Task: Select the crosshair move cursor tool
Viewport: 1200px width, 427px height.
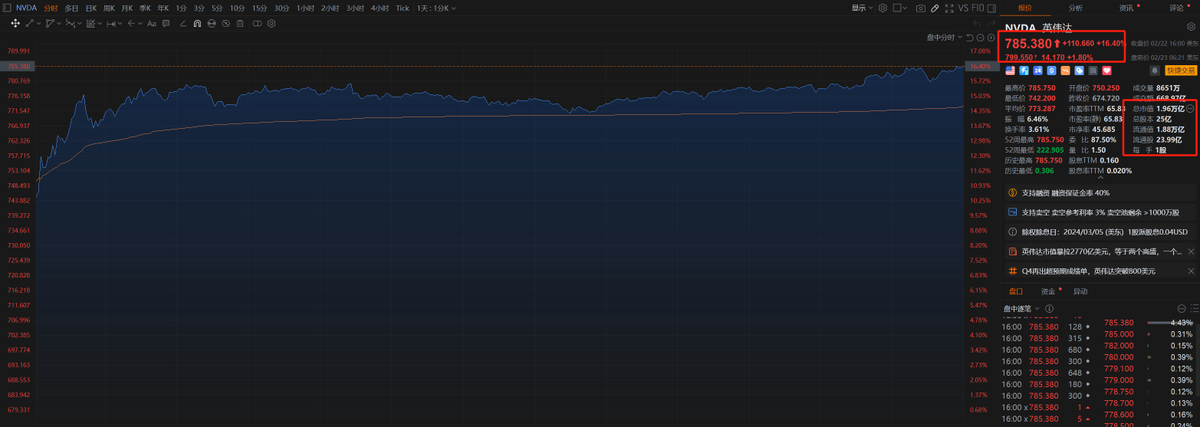Action: (x=15, y=23)
